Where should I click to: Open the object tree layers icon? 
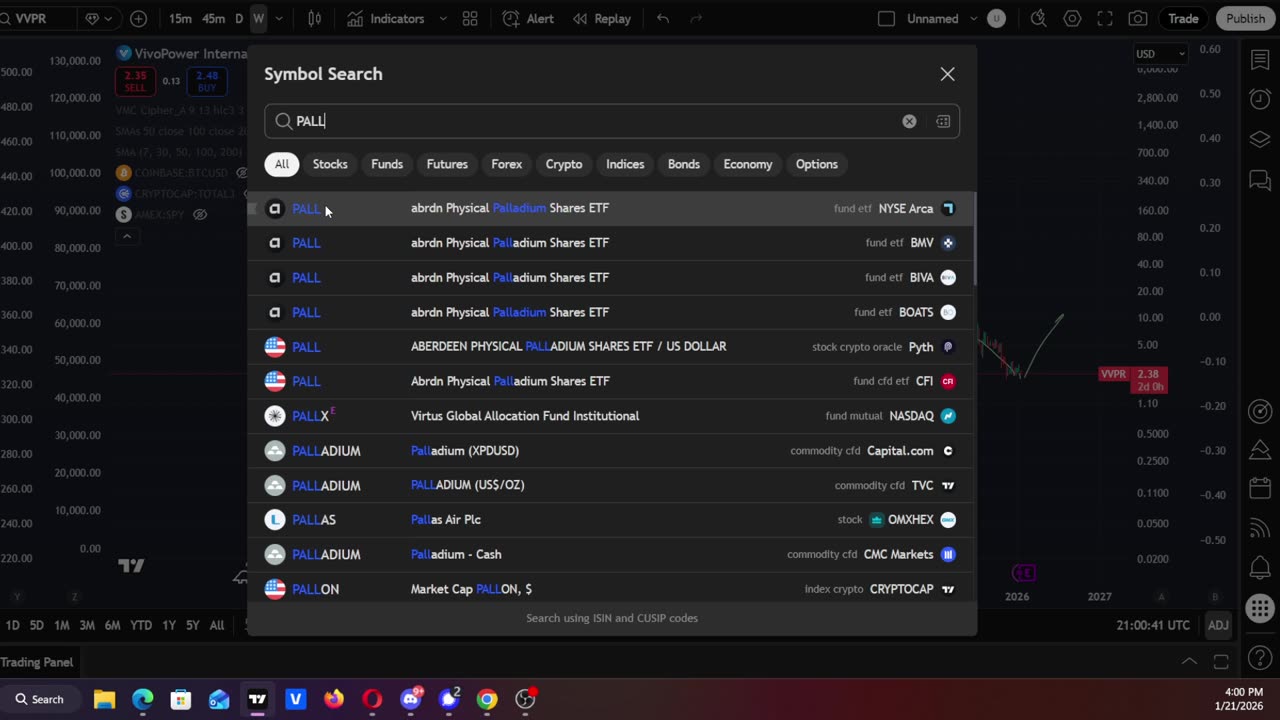coord(1260,140)
